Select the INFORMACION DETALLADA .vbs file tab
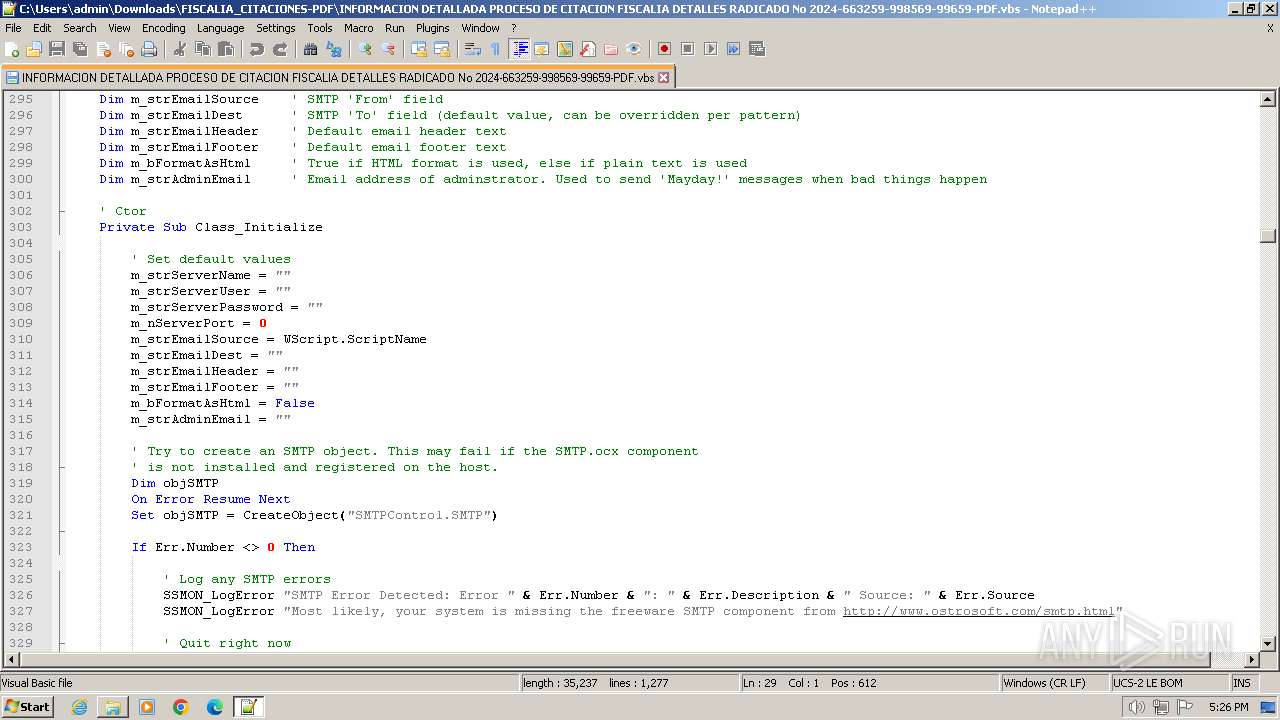This screenshot has height=720, width=1280. (x=338, y=77)
